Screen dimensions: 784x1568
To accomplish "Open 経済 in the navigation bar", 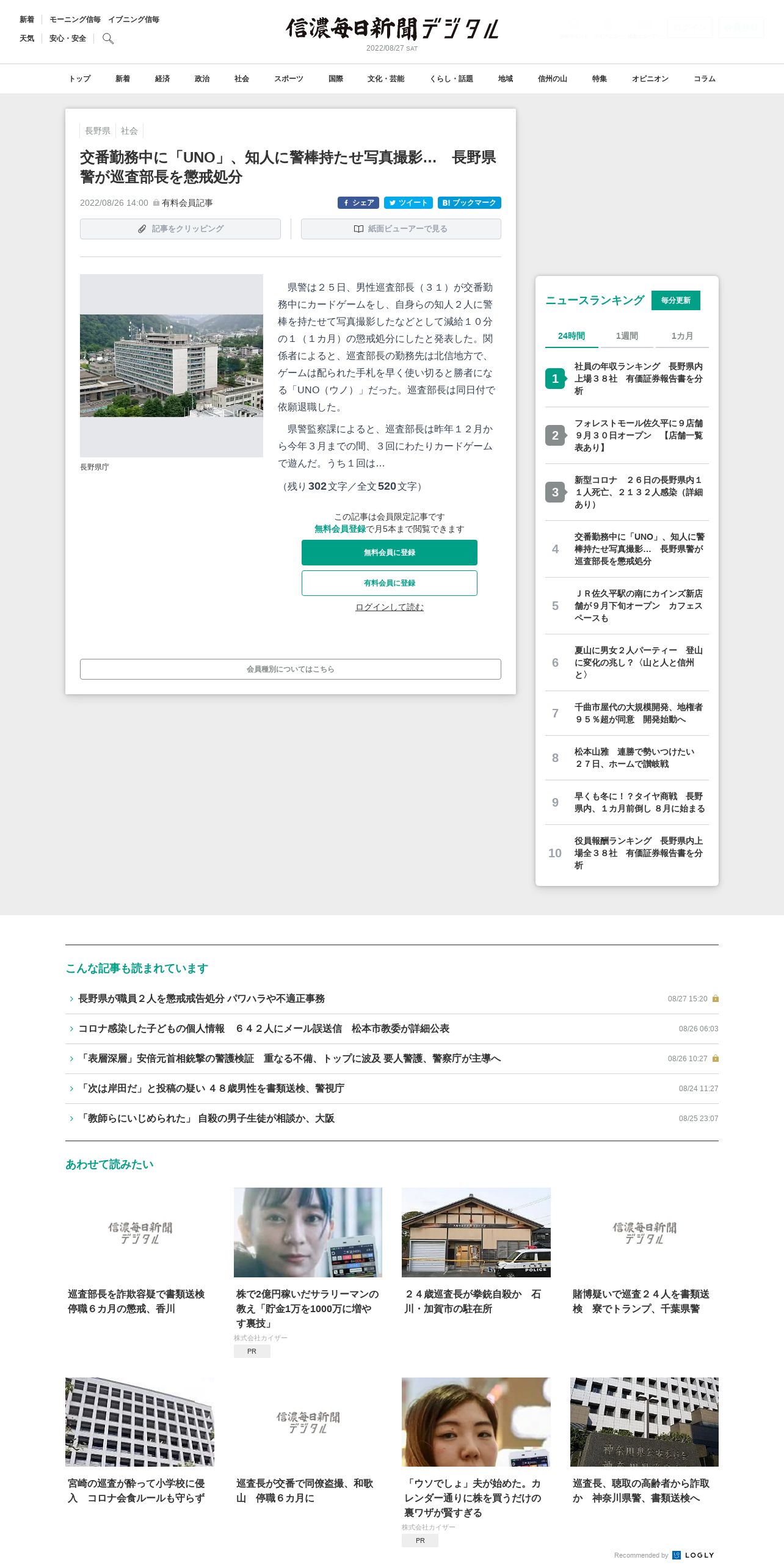I will pos(162,79).
